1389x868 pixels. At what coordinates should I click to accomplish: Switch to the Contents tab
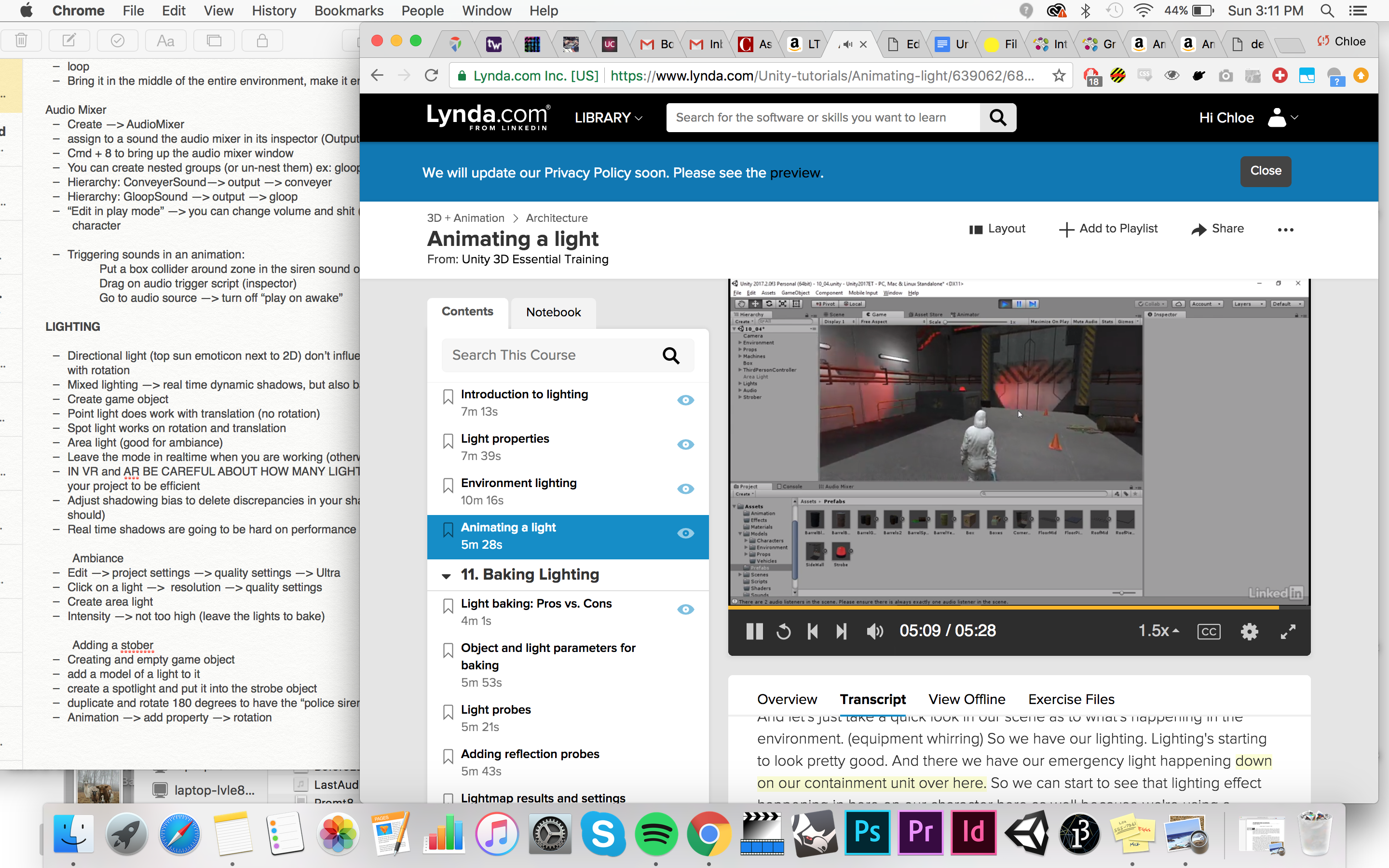click(x=467, y=312)
